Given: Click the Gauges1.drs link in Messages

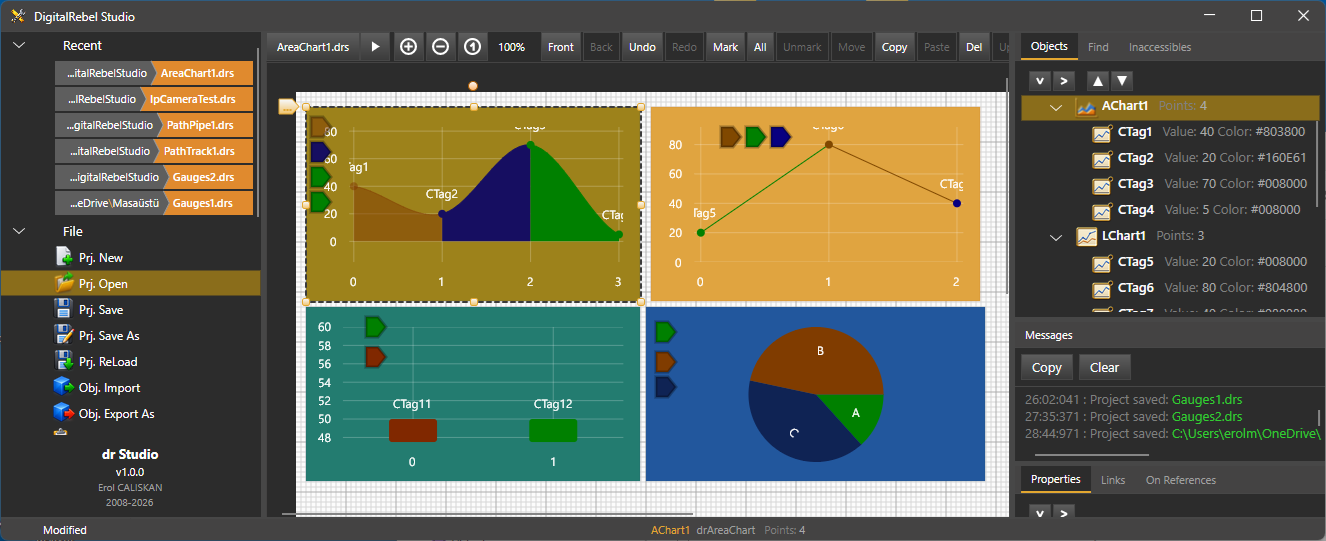Looking at the screenshot, I should click(1207, 399).
